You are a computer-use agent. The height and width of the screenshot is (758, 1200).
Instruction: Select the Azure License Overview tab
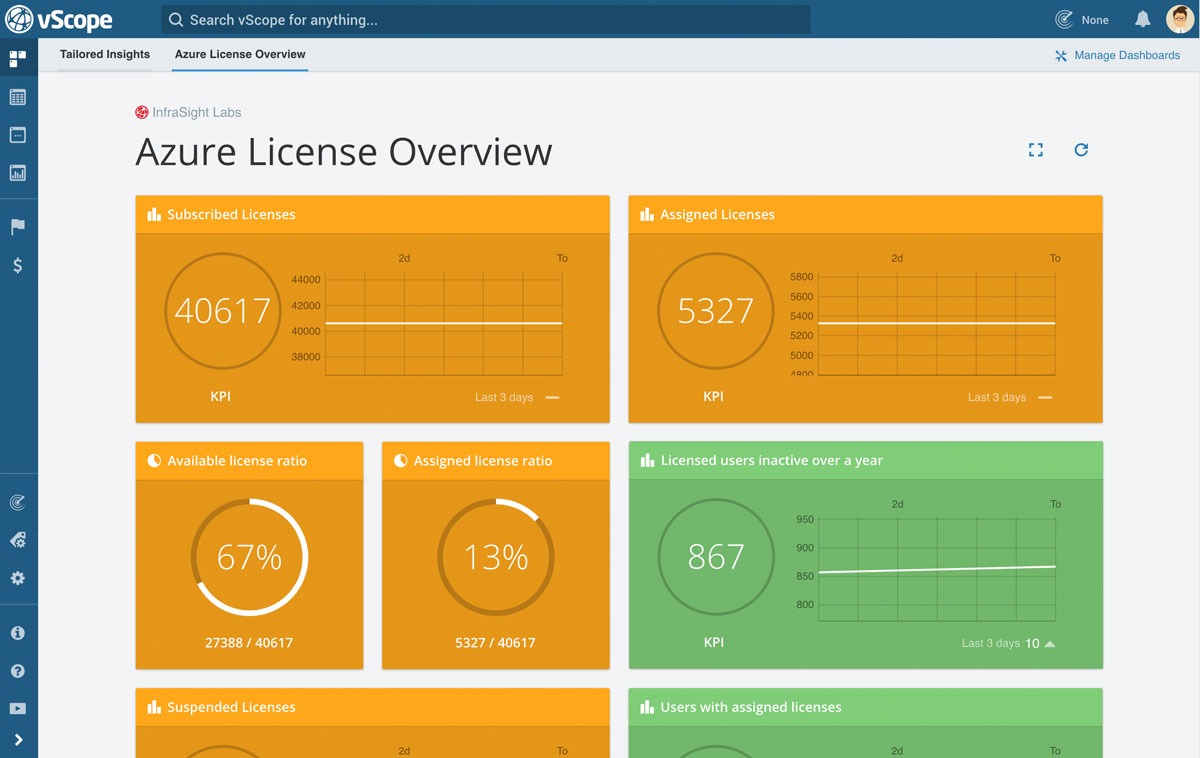pyautogui.click(x=240, y=54)
